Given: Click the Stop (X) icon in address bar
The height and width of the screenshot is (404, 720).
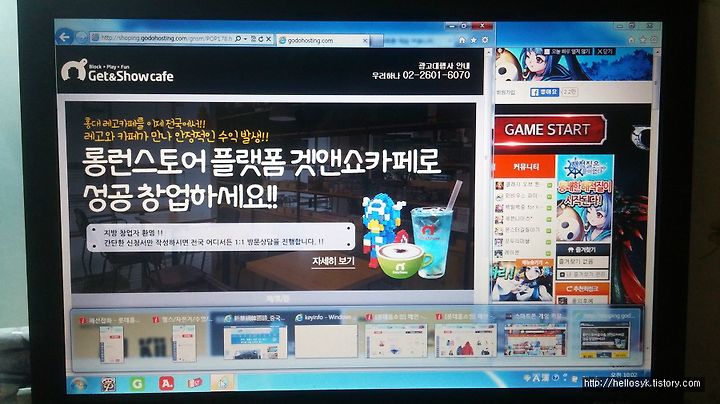Looking at the screenshot, I should click(269, 39).
